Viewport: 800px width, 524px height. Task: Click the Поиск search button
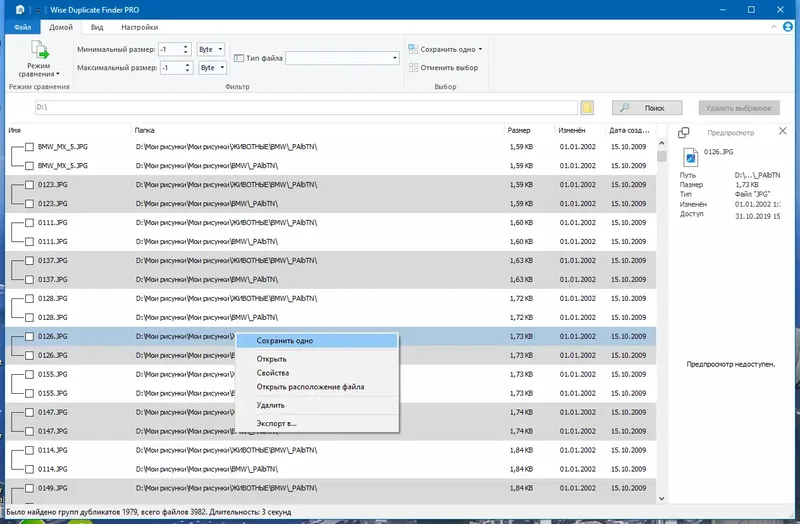[x=647, y=108]
